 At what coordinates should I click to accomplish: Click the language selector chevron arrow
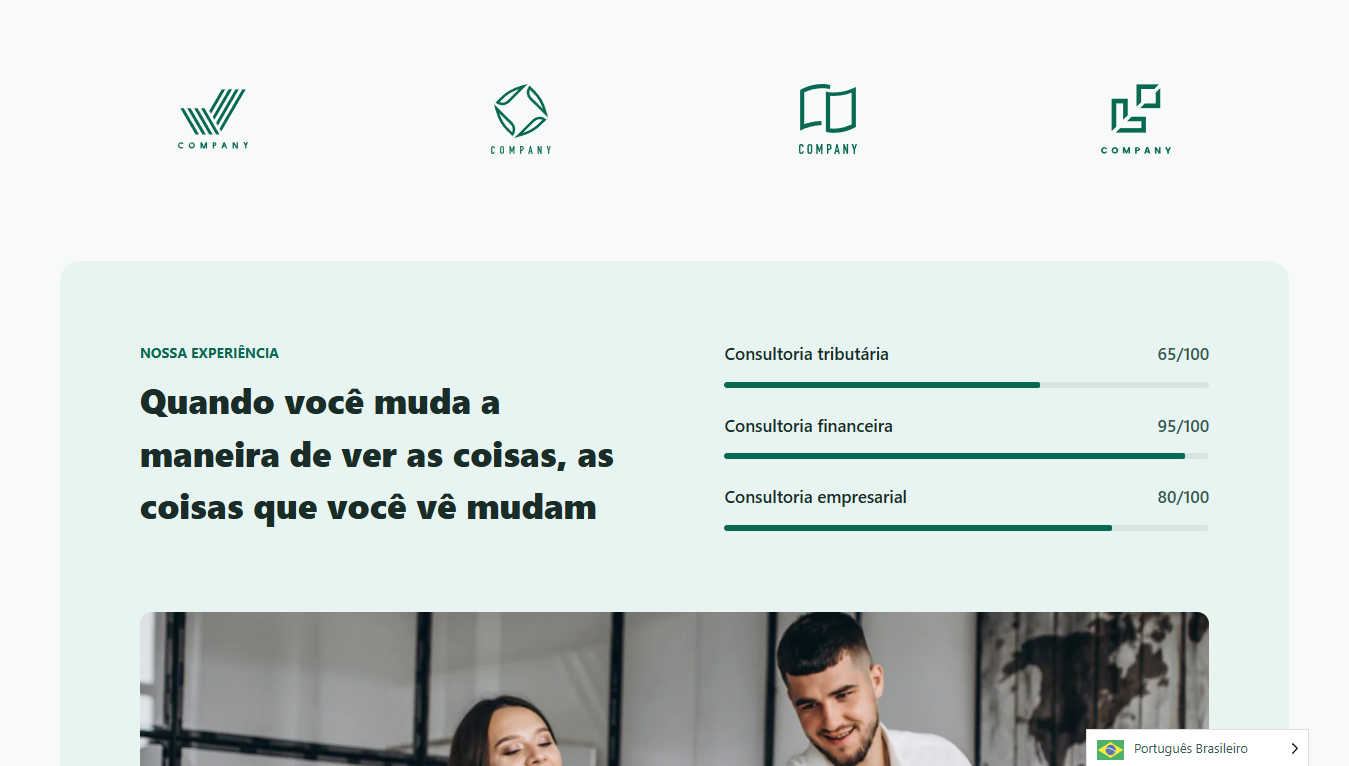click(x=1294, y=749)
